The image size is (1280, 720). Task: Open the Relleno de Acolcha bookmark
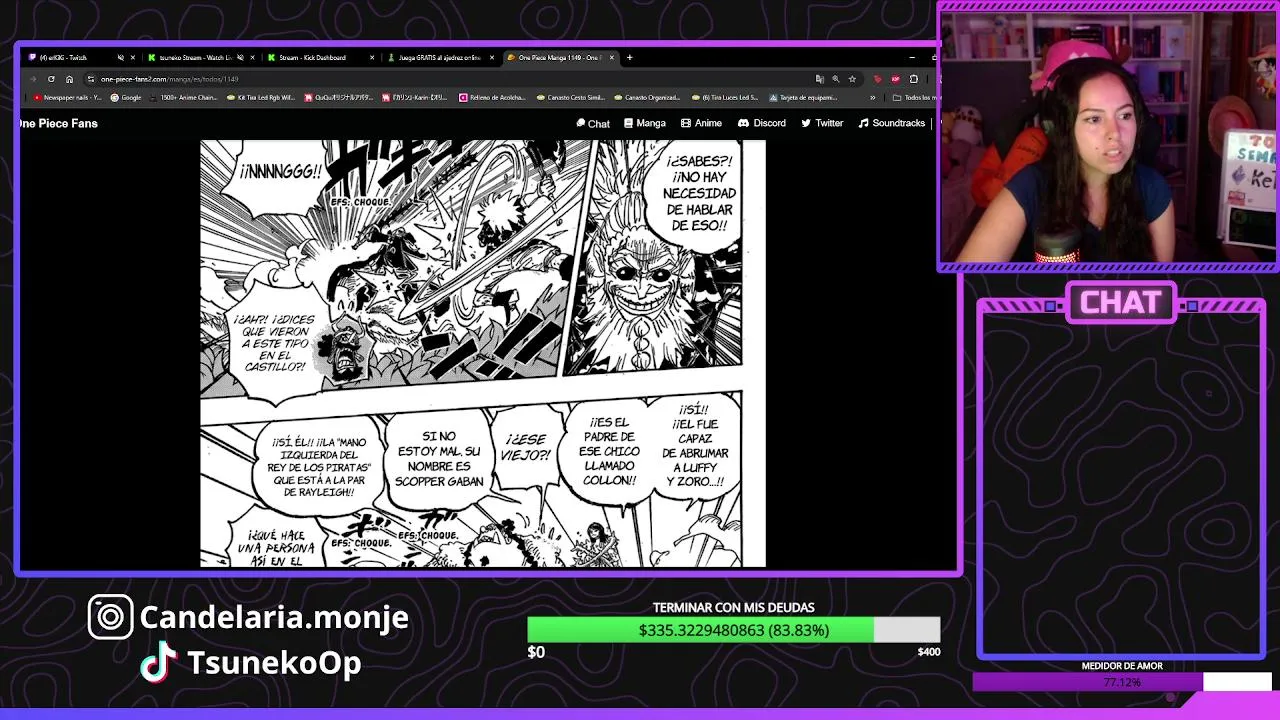point(493,97)
